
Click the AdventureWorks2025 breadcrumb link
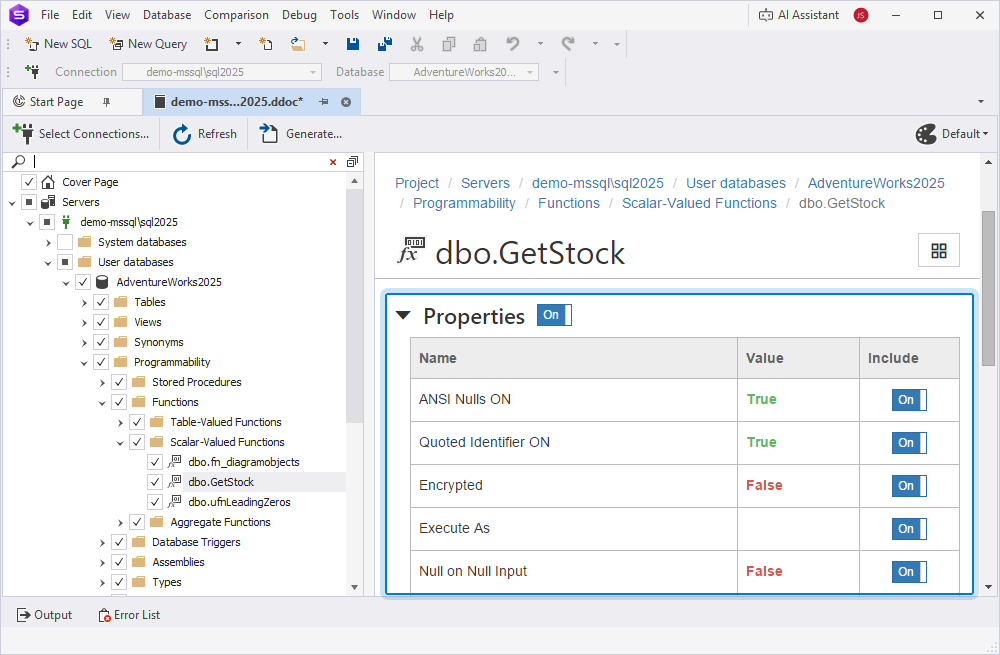(876, 183)
